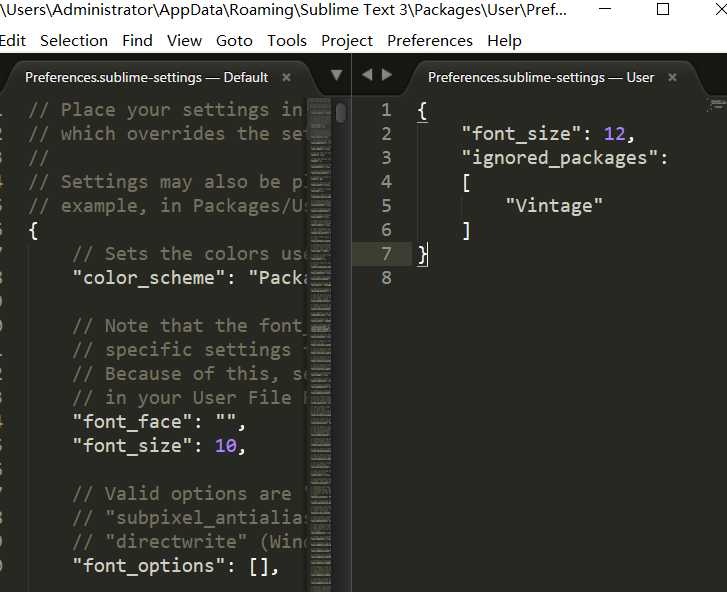The height and width of the screenshot is (592, 727).
Task: Open the Project menu
Action: point(347,41)
